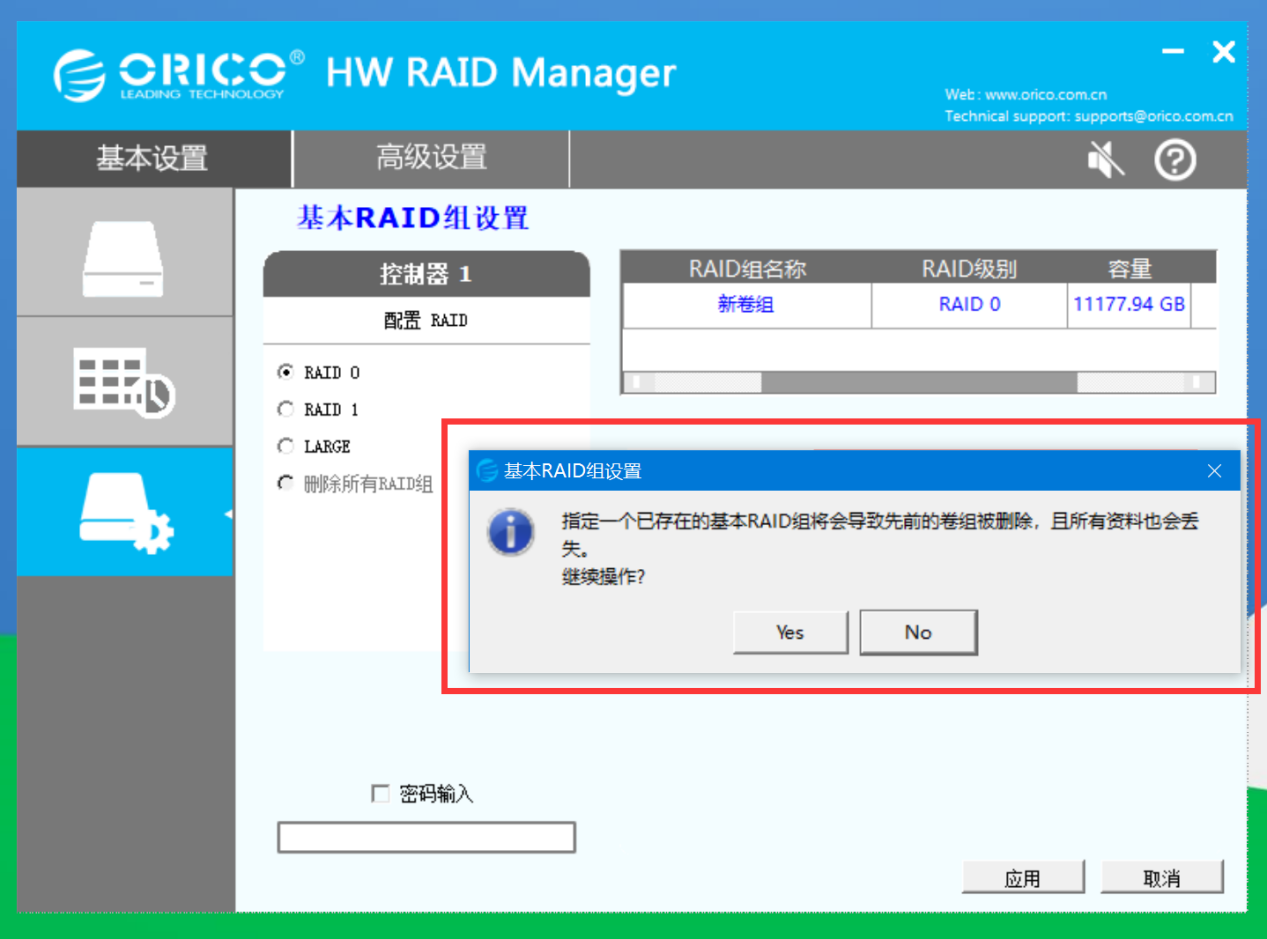The image size is (1267, 939).
Task: Minimize the HW RAID Manager window
Action: (x=1173, y=52)
